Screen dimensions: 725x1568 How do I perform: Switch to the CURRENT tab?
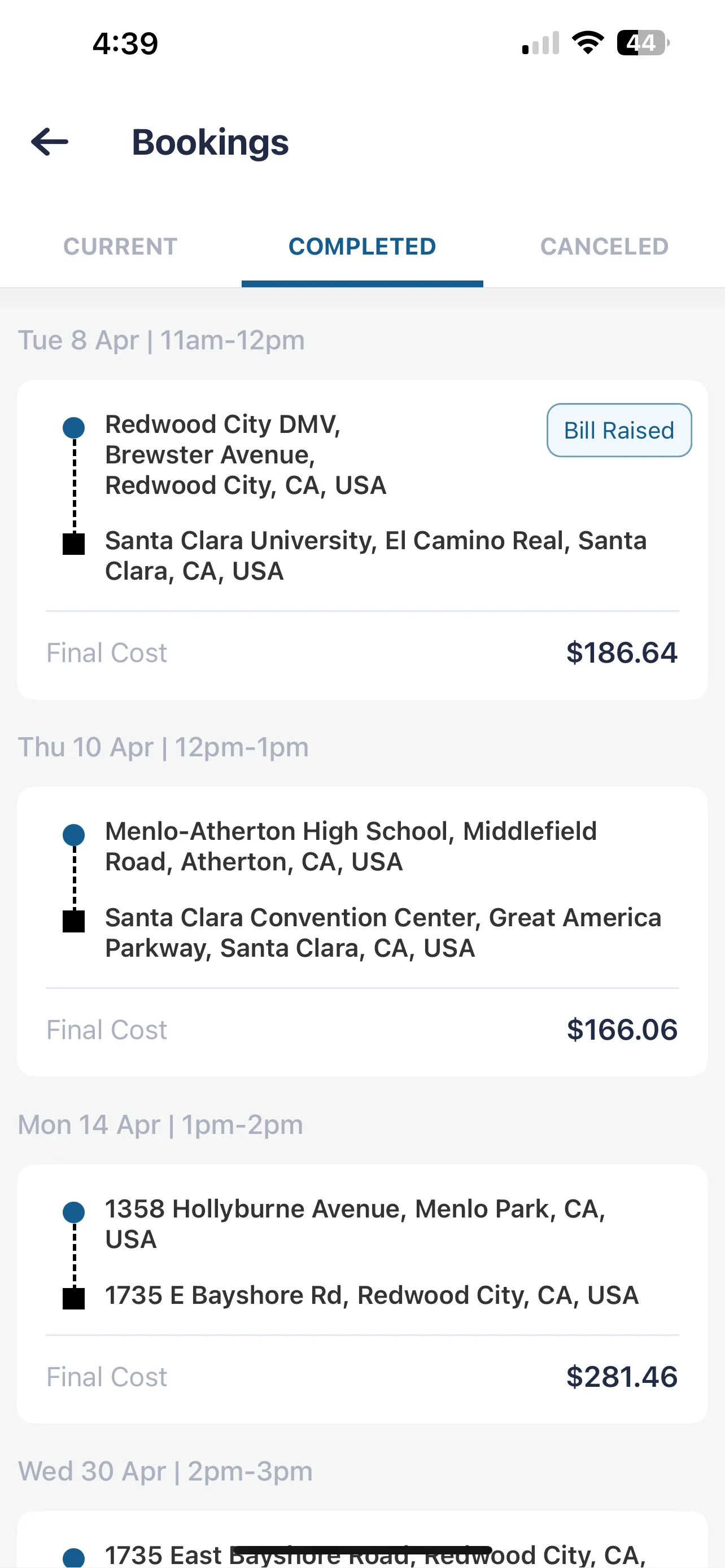[x=120, y=247]
